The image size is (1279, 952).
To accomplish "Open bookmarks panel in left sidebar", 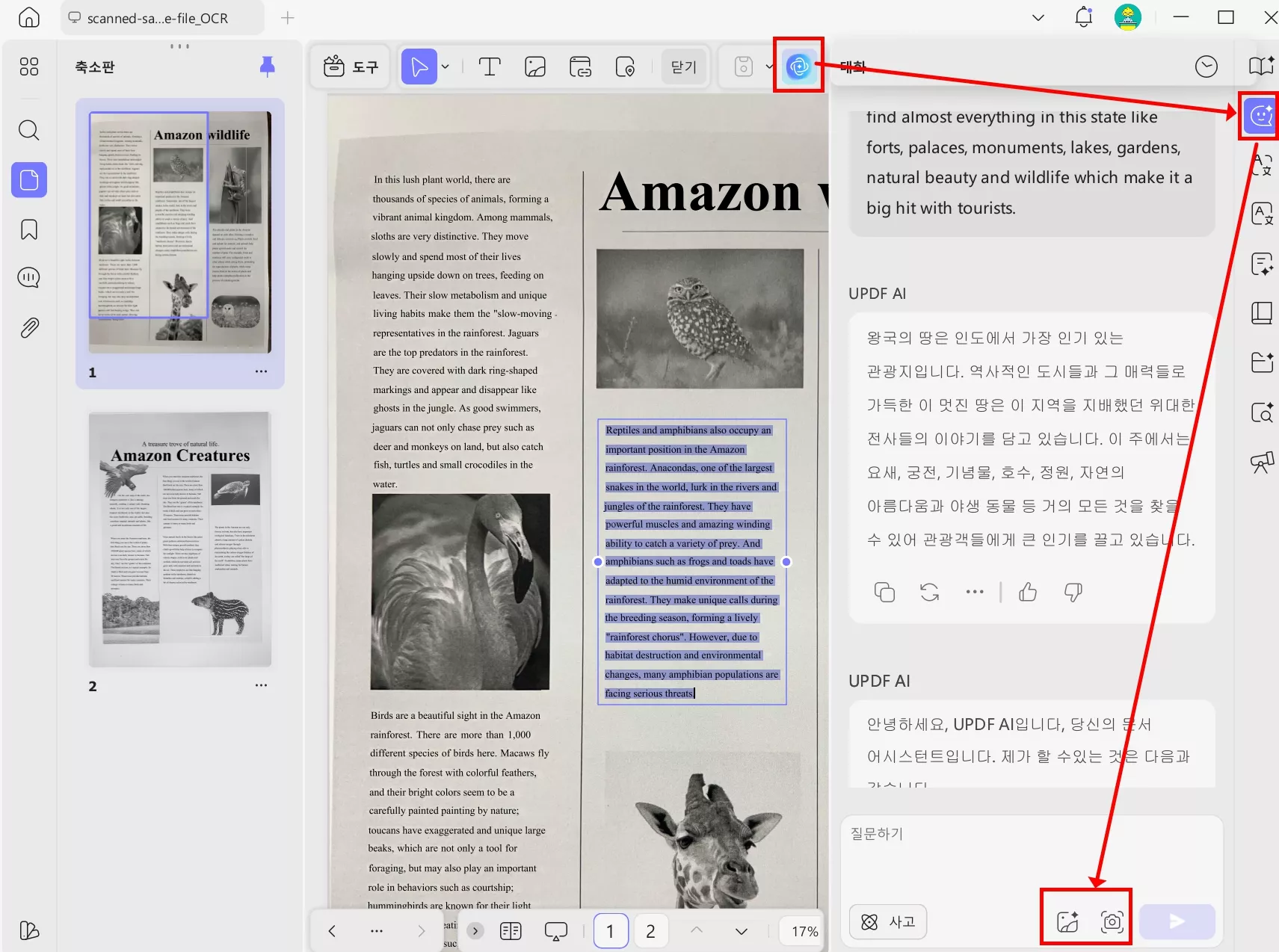I will pos(28,229).
